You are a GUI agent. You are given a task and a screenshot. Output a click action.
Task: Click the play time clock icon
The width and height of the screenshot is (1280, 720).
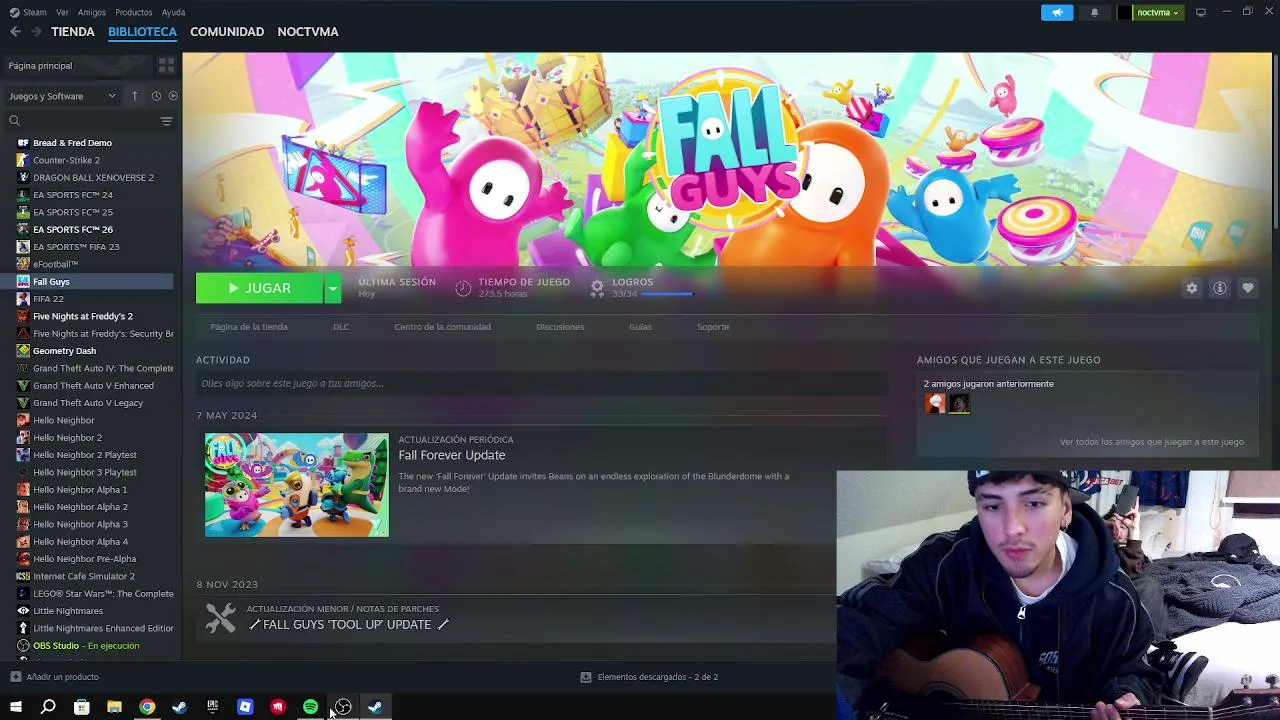pos(463,288)
